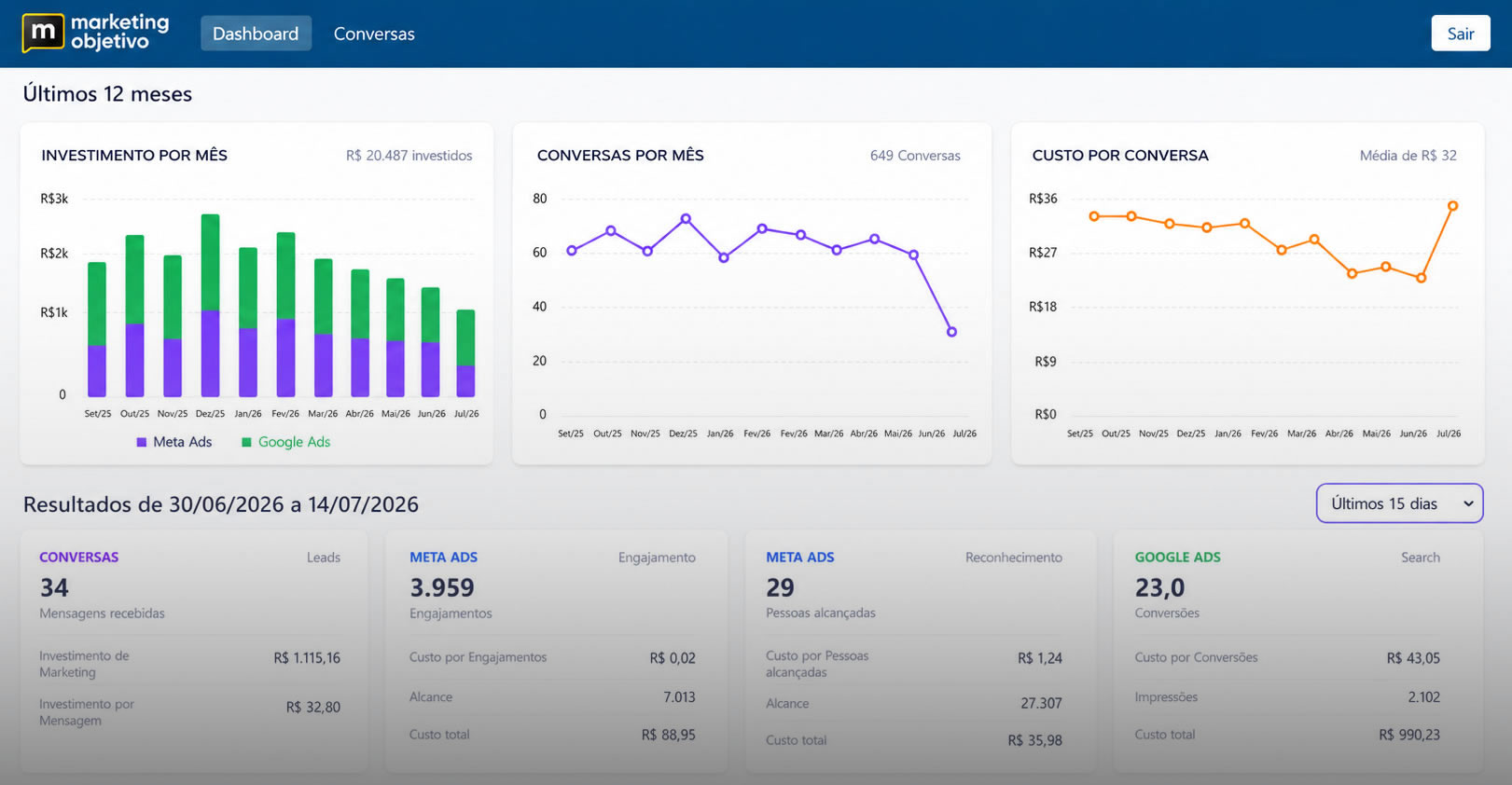Click the 'R$ 35,98' total cost
The image size is (1512, 785).
pos(1034,741)
